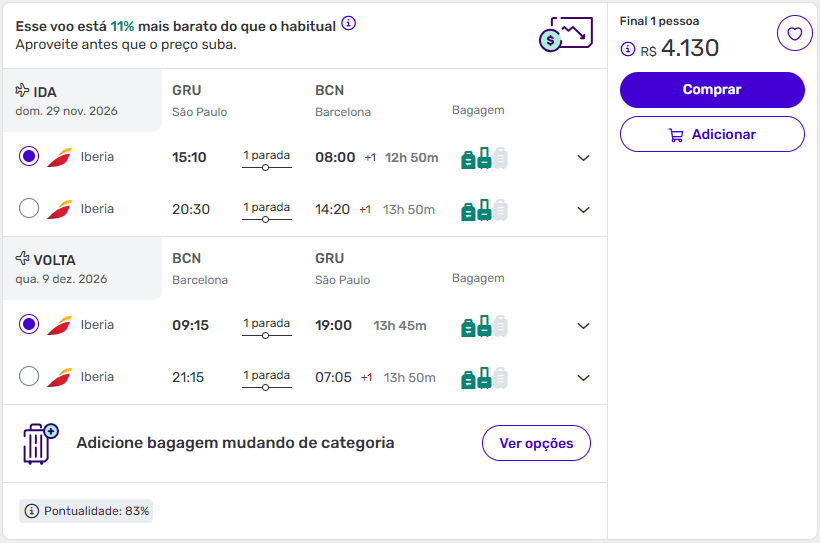Viewport: 820px width, 543px height.
Task: Click the add-baggage suitcase icon
Action: pyautogui.click(x=39, y=443)
